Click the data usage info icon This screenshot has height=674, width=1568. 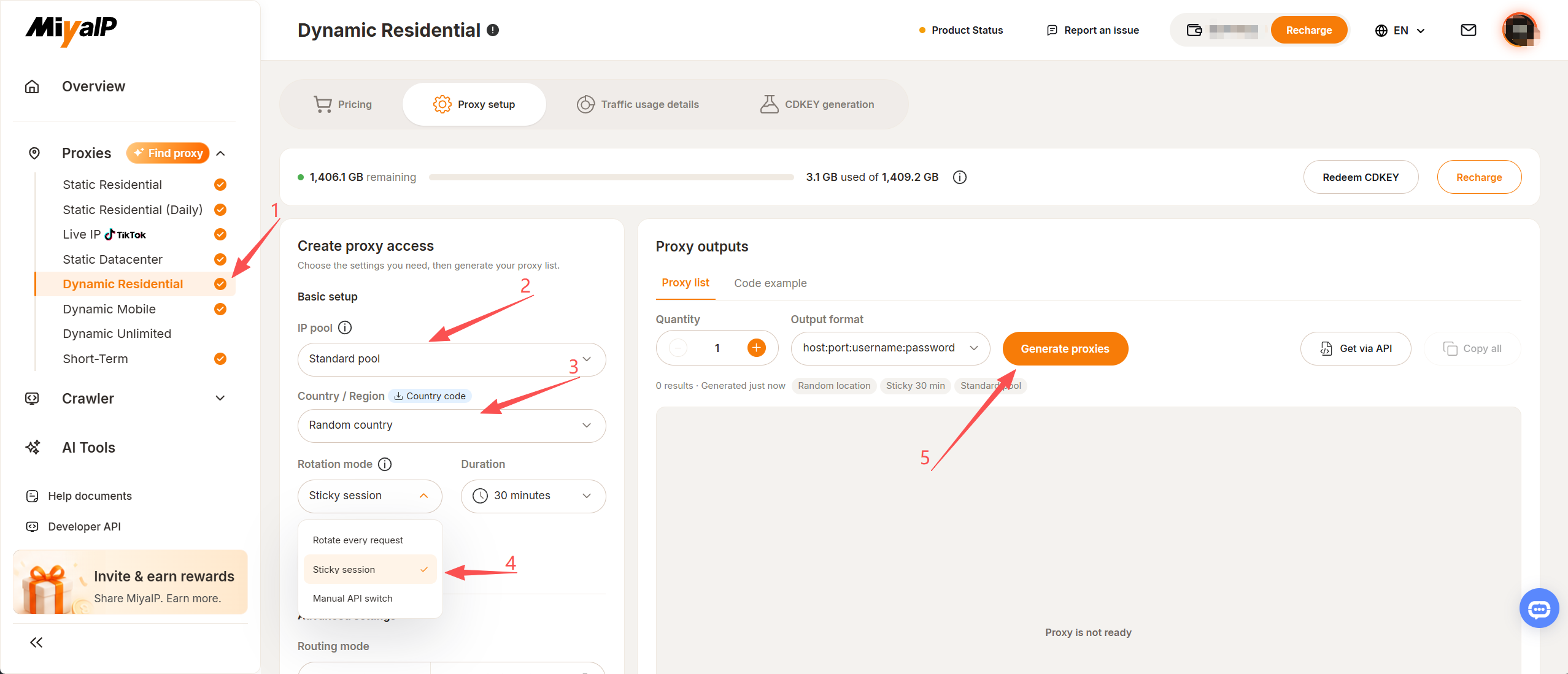coord(960,177)
